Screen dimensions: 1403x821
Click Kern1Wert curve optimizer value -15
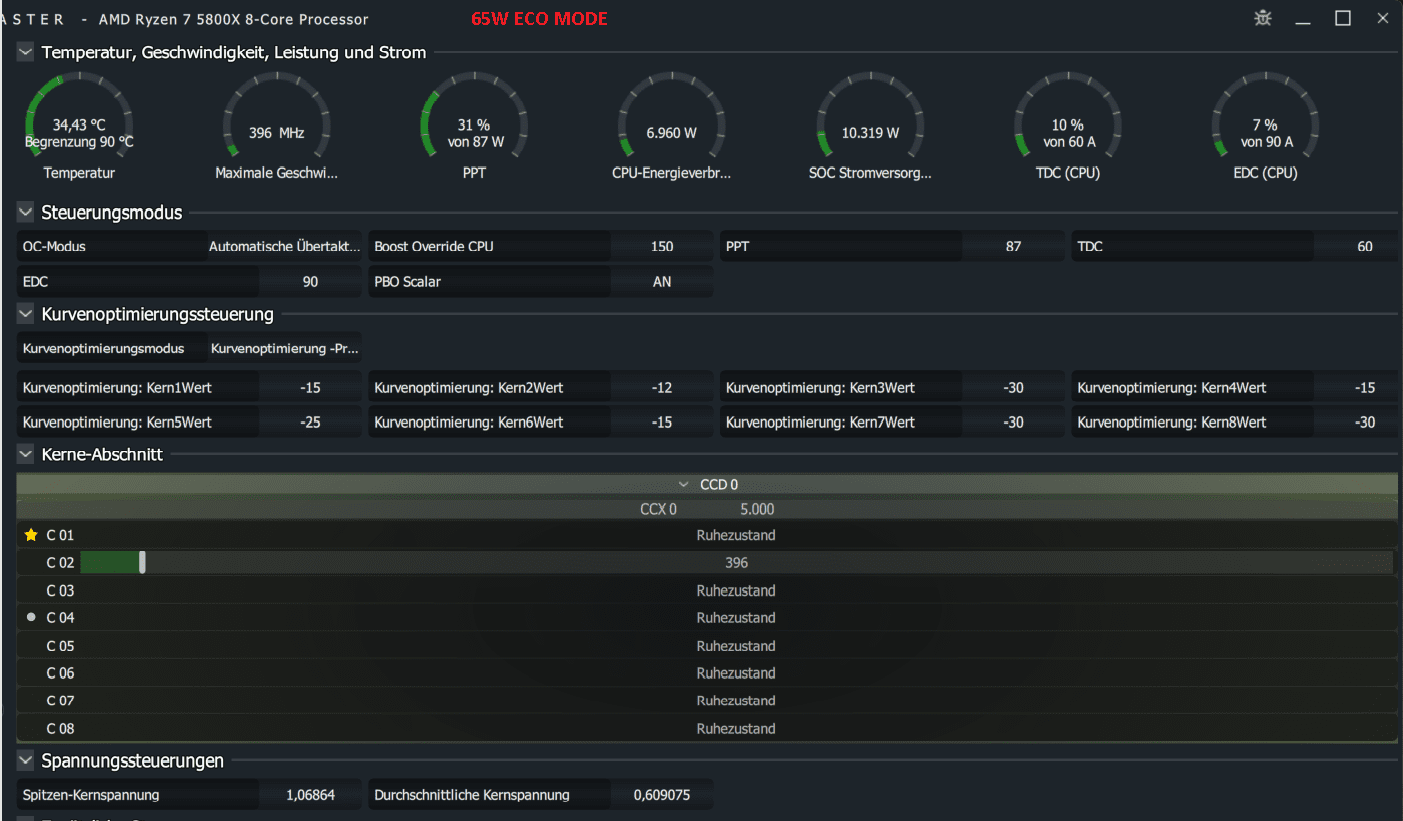[x=310, y=388]
